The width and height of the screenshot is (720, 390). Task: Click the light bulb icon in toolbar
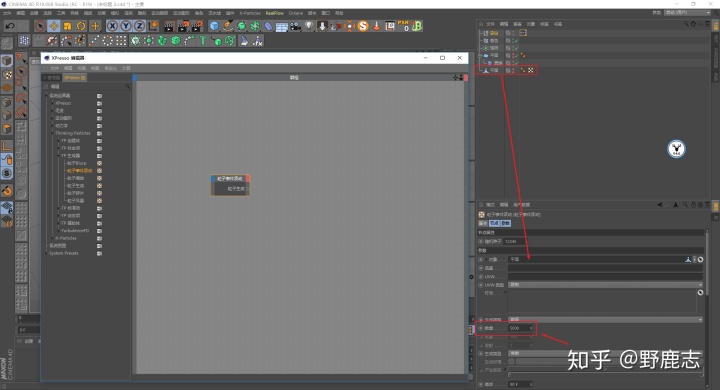309,26
